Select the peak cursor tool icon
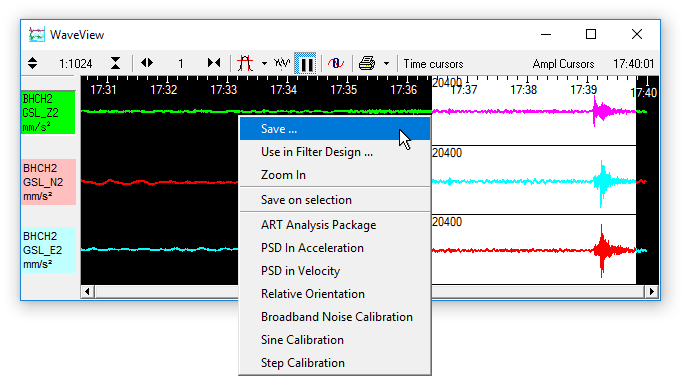Image resolution: width=685 pixels, height=379 pixels. click(245, 63)
